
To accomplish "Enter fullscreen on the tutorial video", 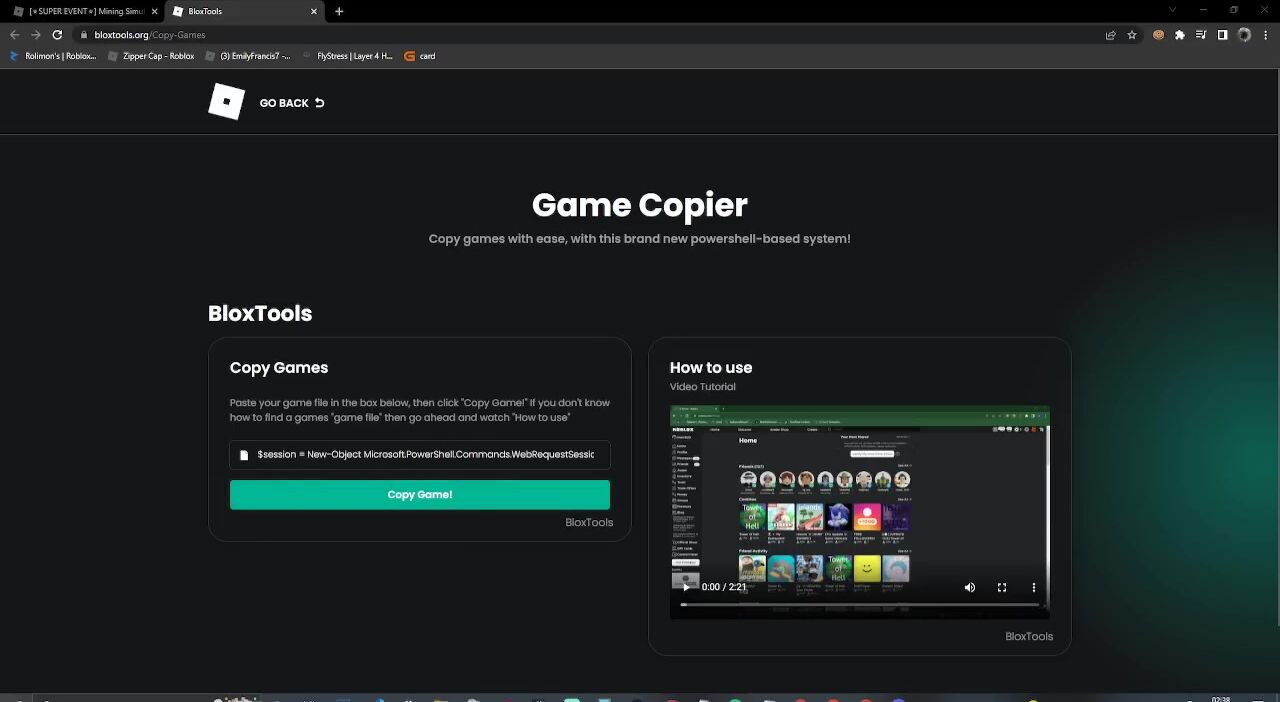I will tap(1002, 587).
